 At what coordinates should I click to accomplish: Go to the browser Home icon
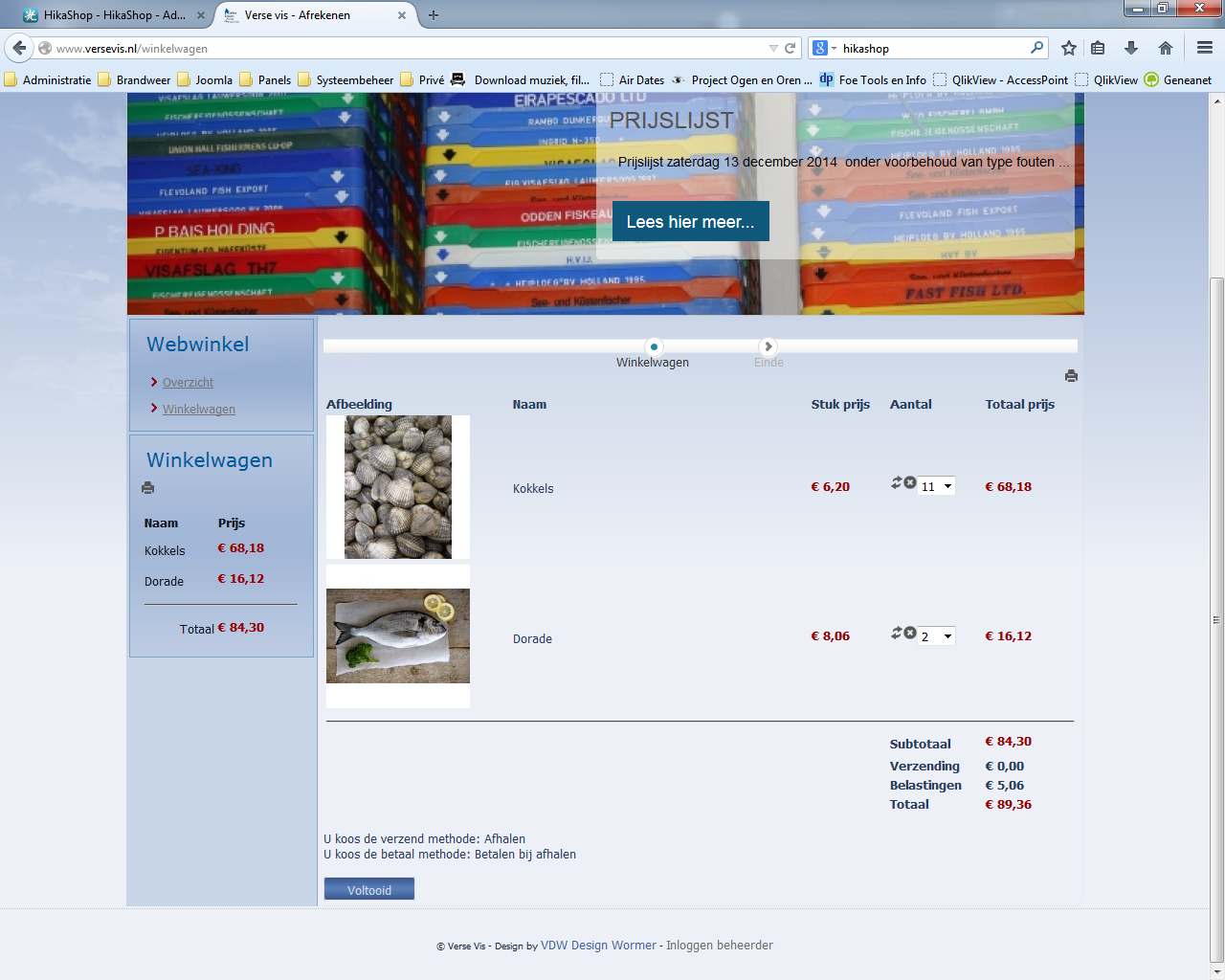point(1166,48)
